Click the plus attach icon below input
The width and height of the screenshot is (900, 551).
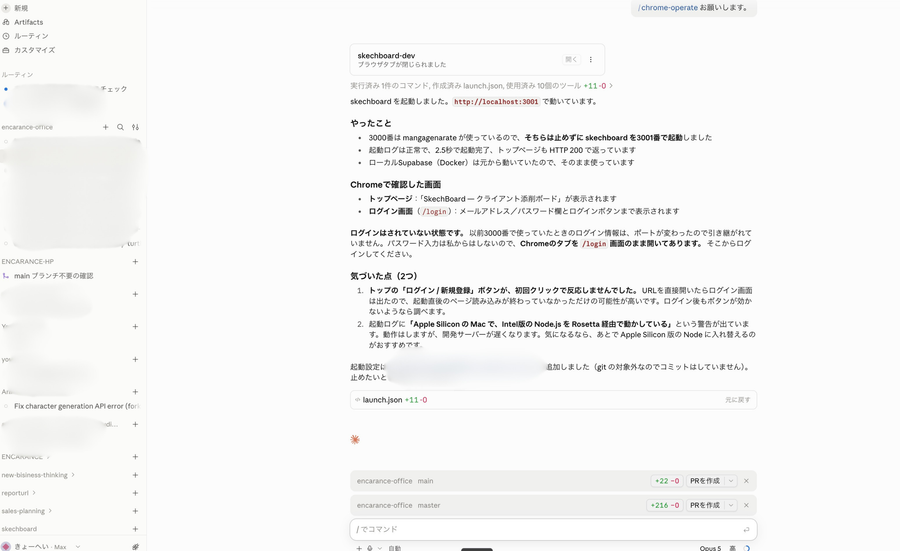point(359,548)
